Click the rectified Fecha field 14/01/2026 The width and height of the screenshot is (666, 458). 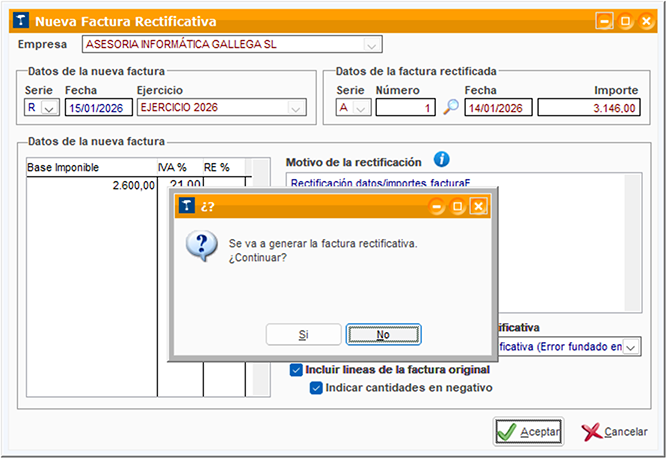(498, 107)
